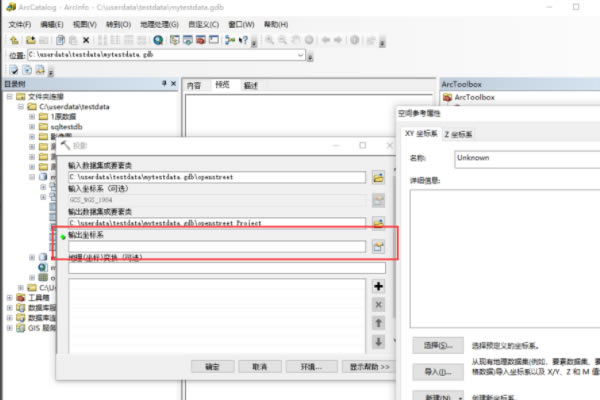Screen dimensions: 600x400
Task: Click first icon in metadata toolbar
Action: coord(14,70)
